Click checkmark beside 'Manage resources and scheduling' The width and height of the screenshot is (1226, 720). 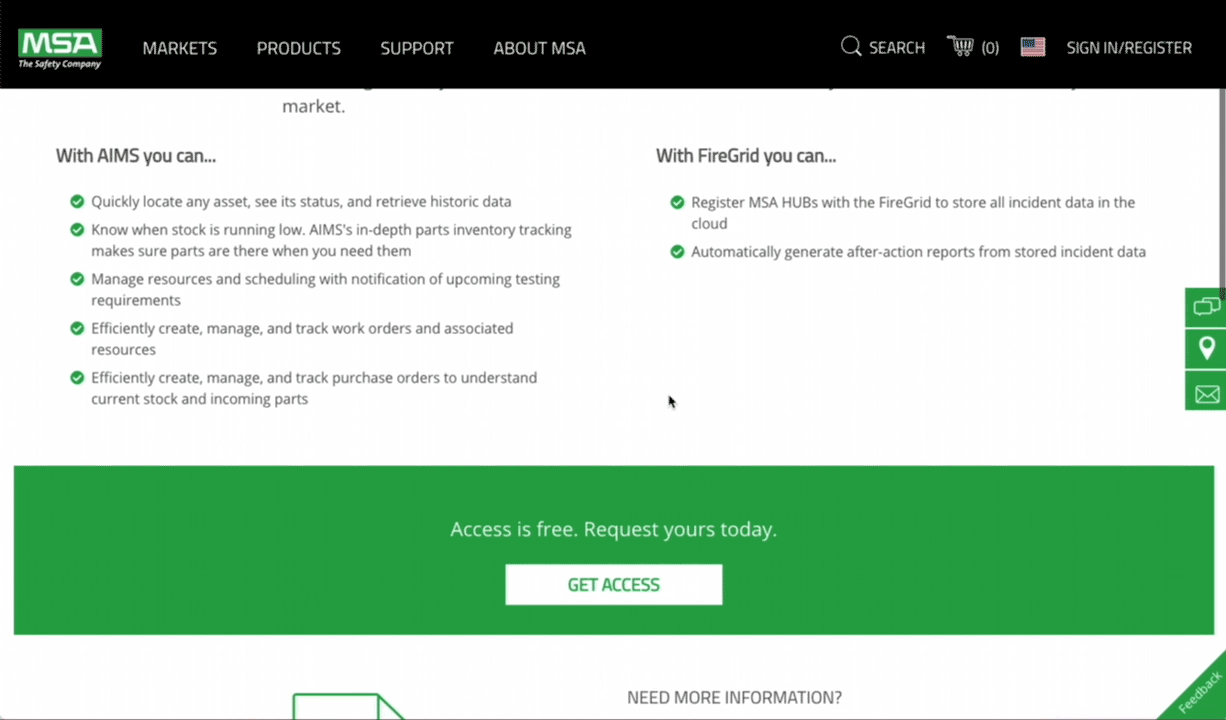tap(77, 279)
